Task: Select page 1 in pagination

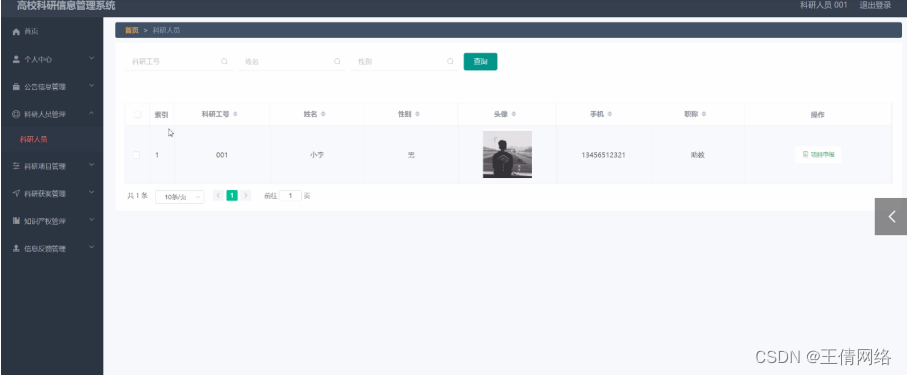Action: click(232, 196)
